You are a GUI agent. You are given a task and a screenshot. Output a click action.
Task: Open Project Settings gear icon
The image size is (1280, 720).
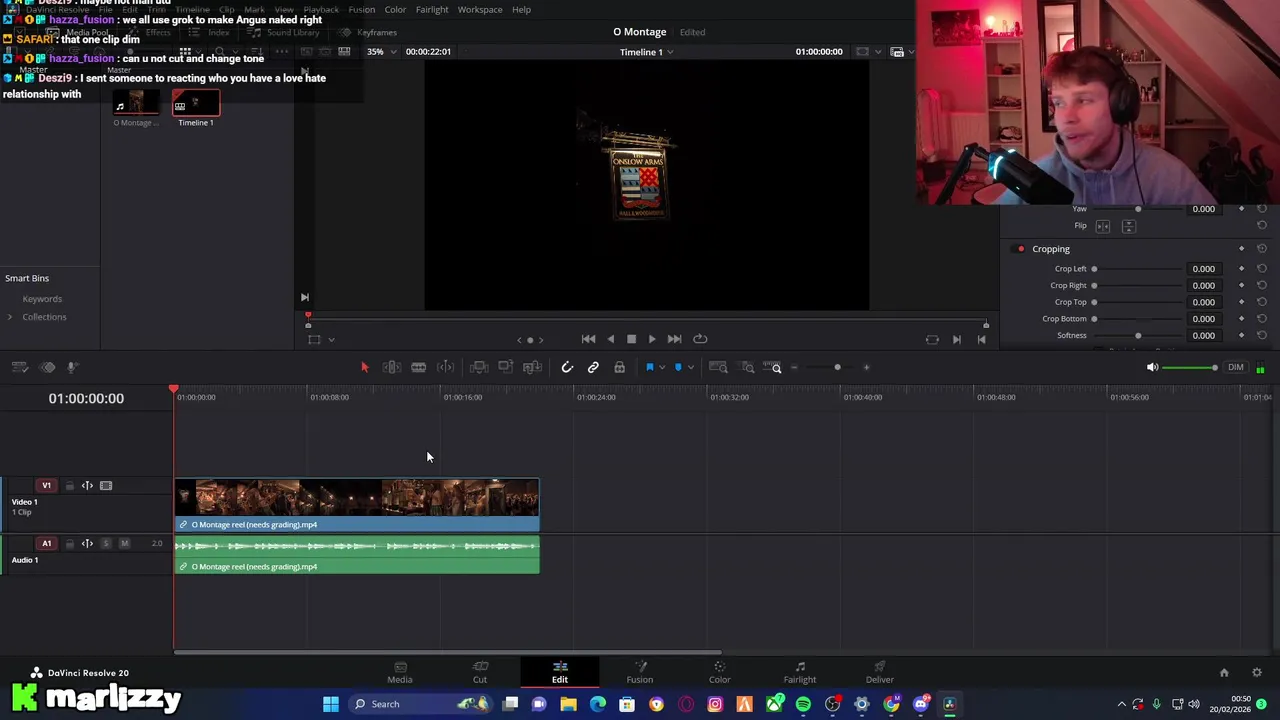pos(1257,673)
